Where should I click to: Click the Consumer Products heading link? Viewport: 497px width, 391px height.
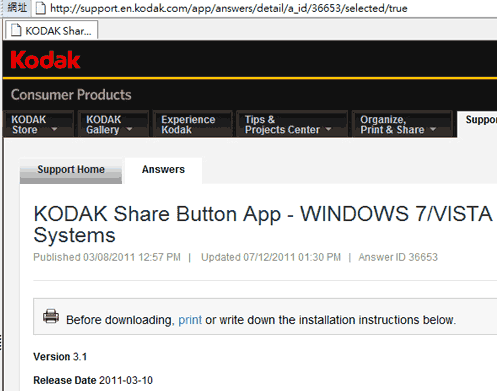[x=71, y=95]
